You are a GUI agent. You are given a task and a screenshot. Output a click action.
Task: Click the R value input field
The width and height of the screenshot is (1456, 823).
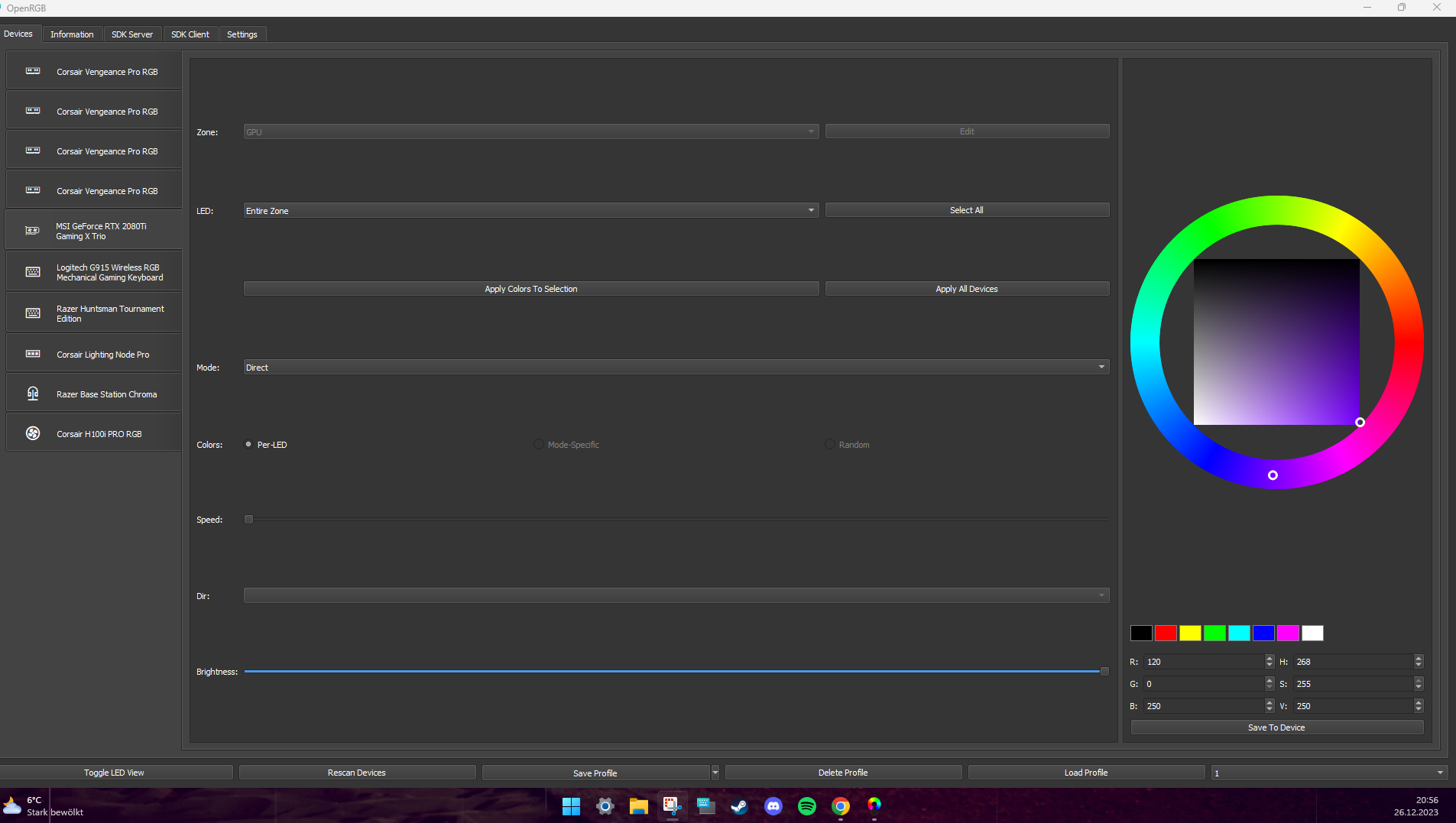tap(1205, 662)
